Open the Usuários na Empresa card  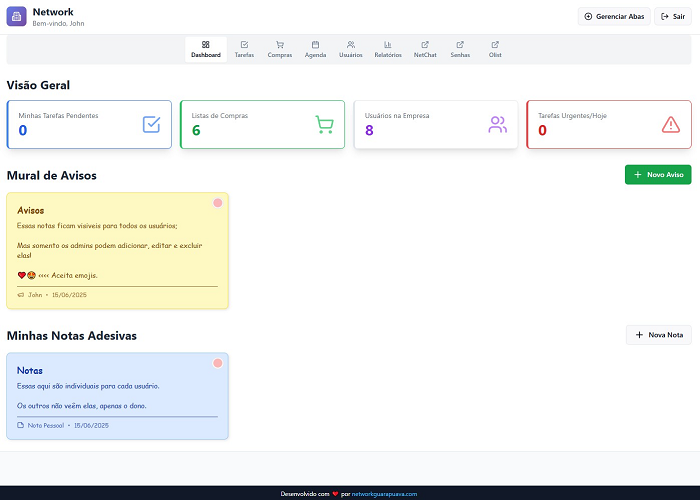[x=436, y=125]
